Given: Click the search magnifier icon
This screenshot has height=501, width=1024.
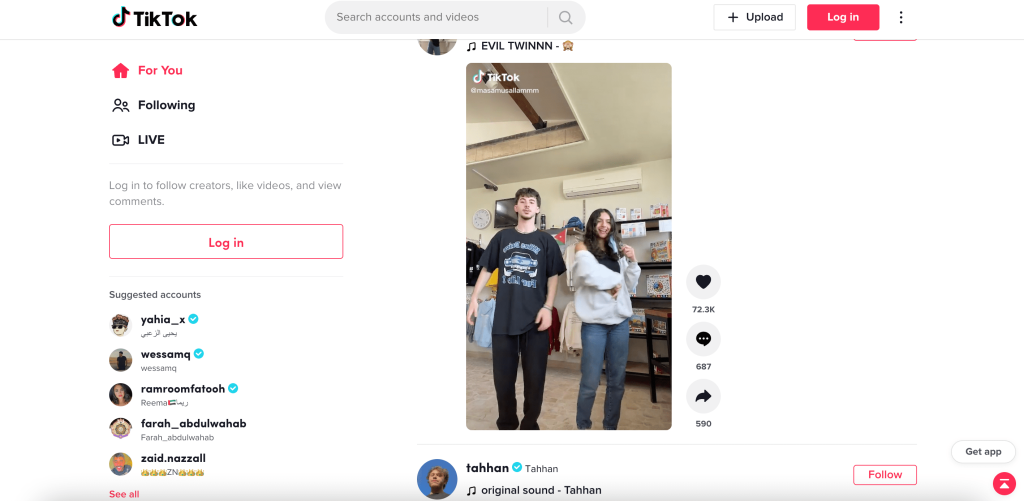Looking at the screenshot, I should click(566, 18).
